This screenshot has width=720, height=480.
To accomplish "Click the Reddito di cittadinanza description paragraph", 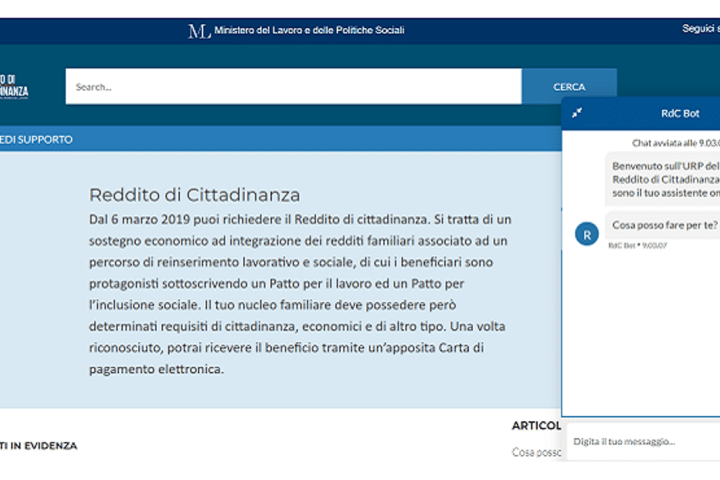I will 300,293.
